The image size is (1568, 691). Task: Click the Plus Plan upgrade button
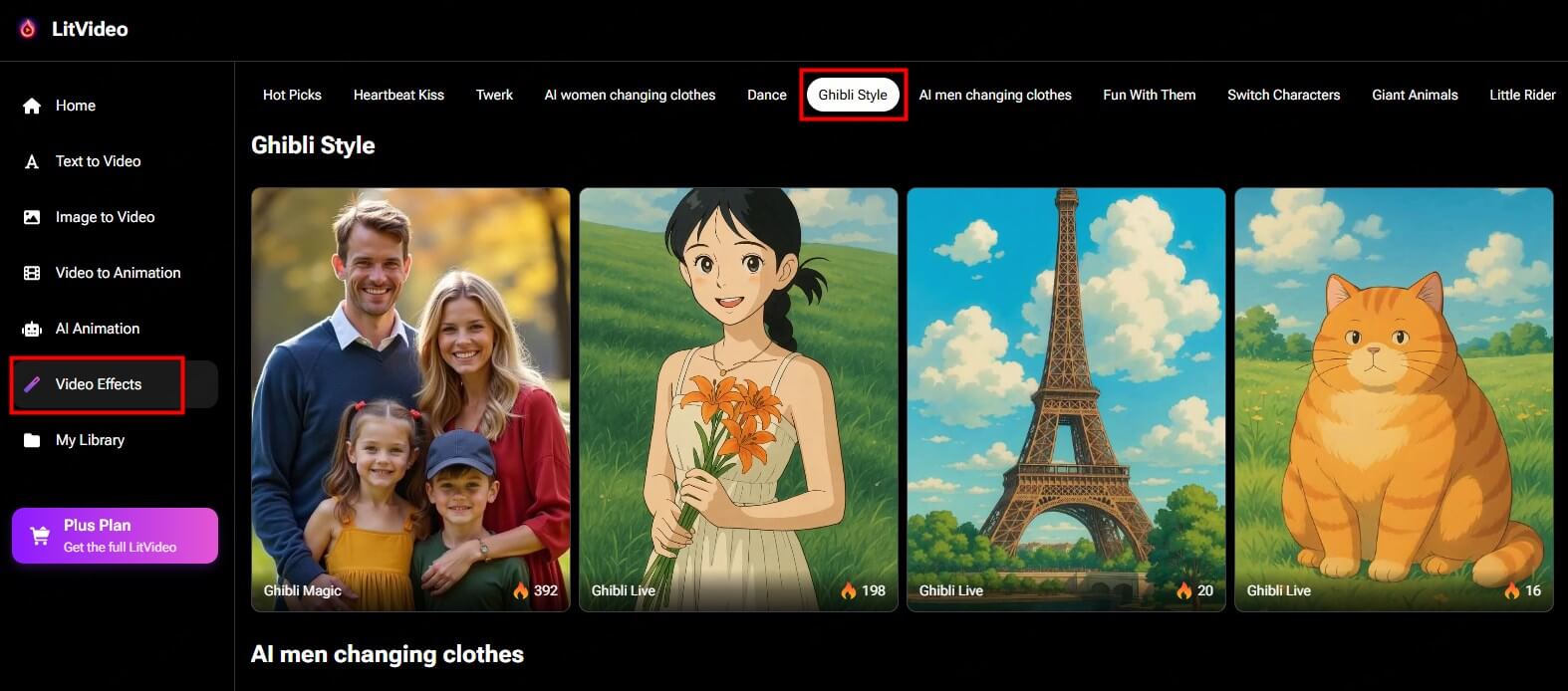point(115,536)
